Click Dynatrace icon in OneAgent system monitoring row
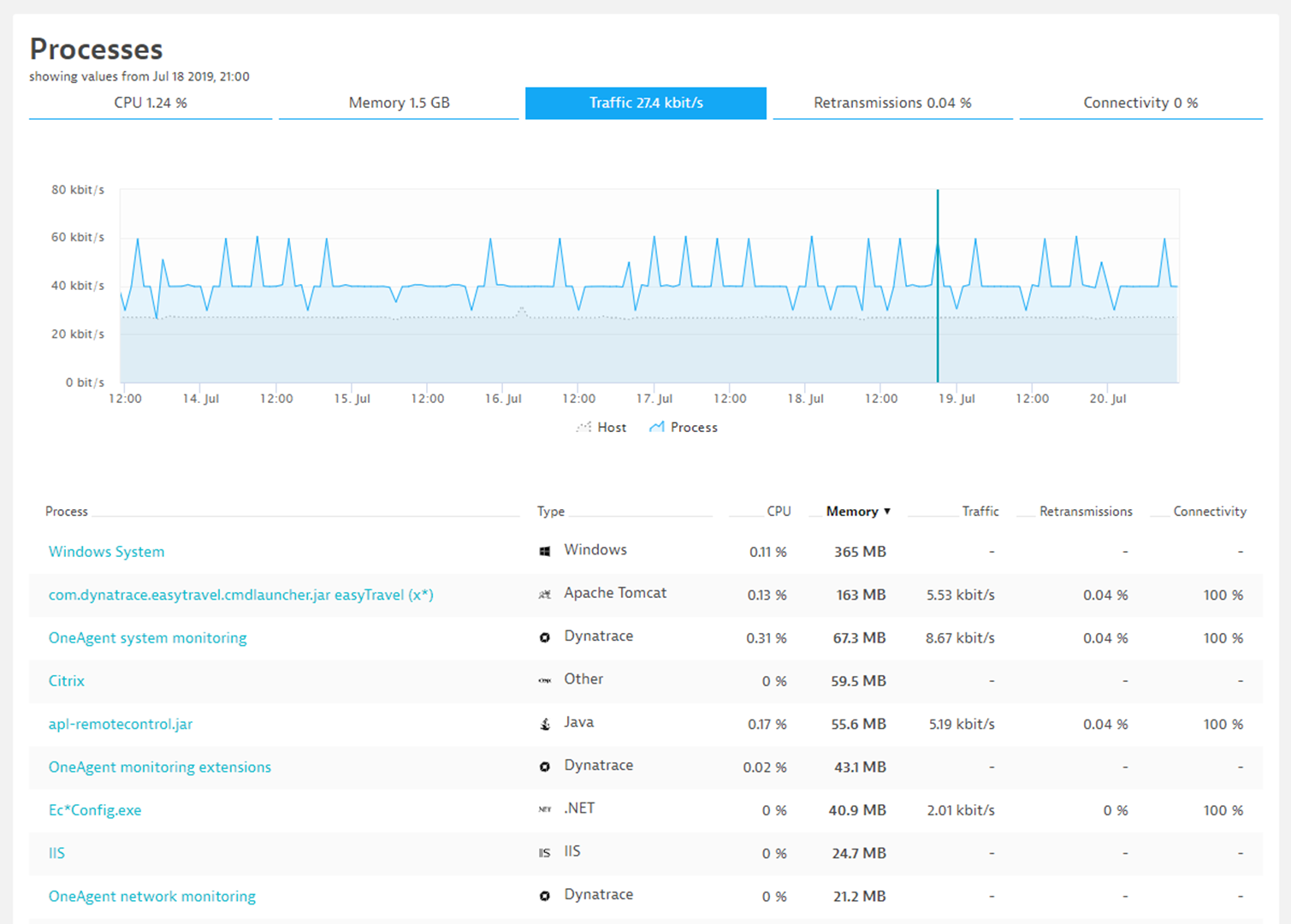Image resolution: width=1291 pixels, height=924 pixels. point(545,637)
